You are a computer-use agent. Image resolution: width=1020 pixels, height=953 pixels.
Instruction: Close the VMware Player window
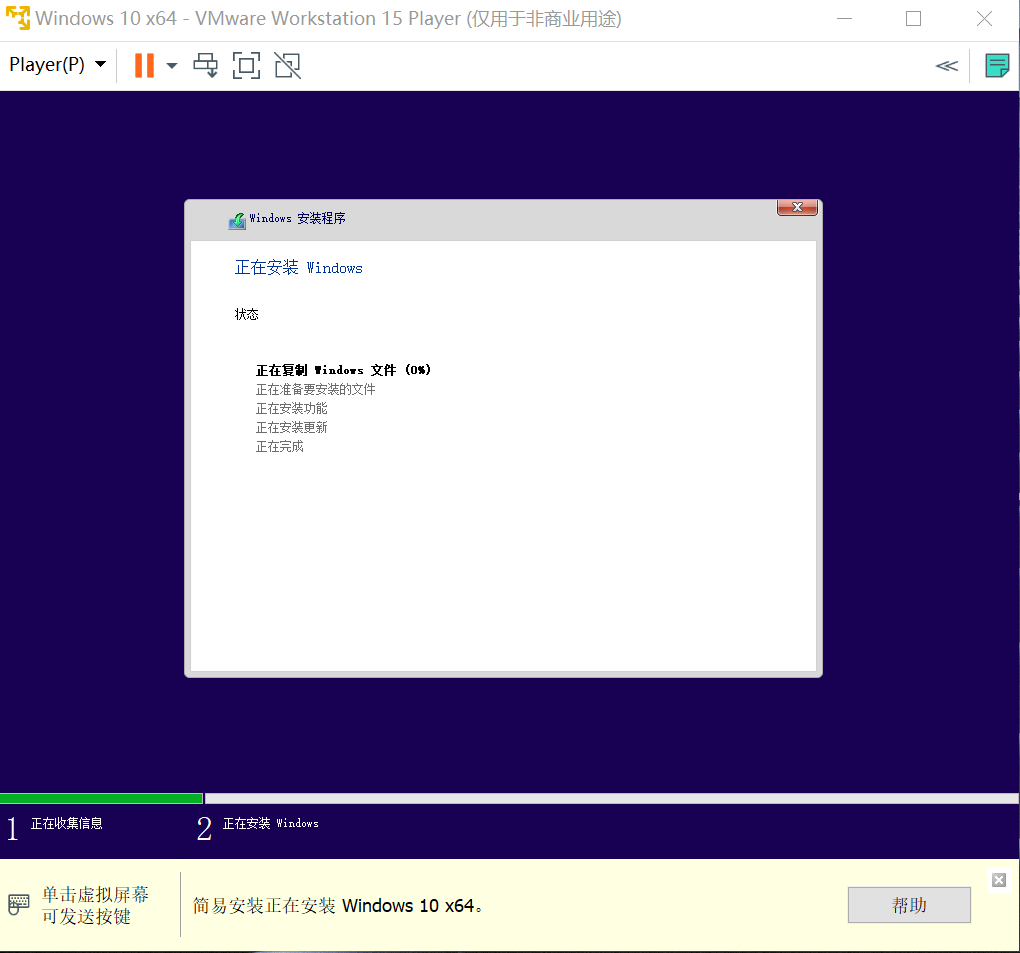click(x=984, y=19)
